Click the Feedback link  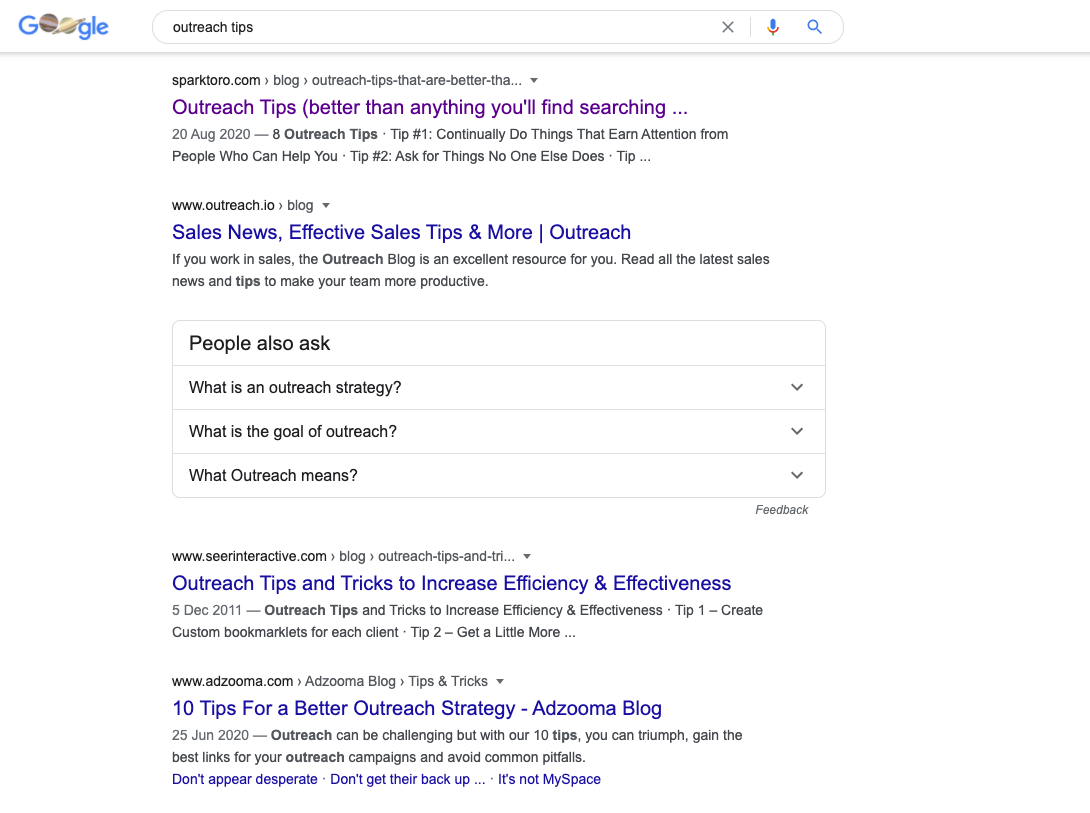click(781, 510)
